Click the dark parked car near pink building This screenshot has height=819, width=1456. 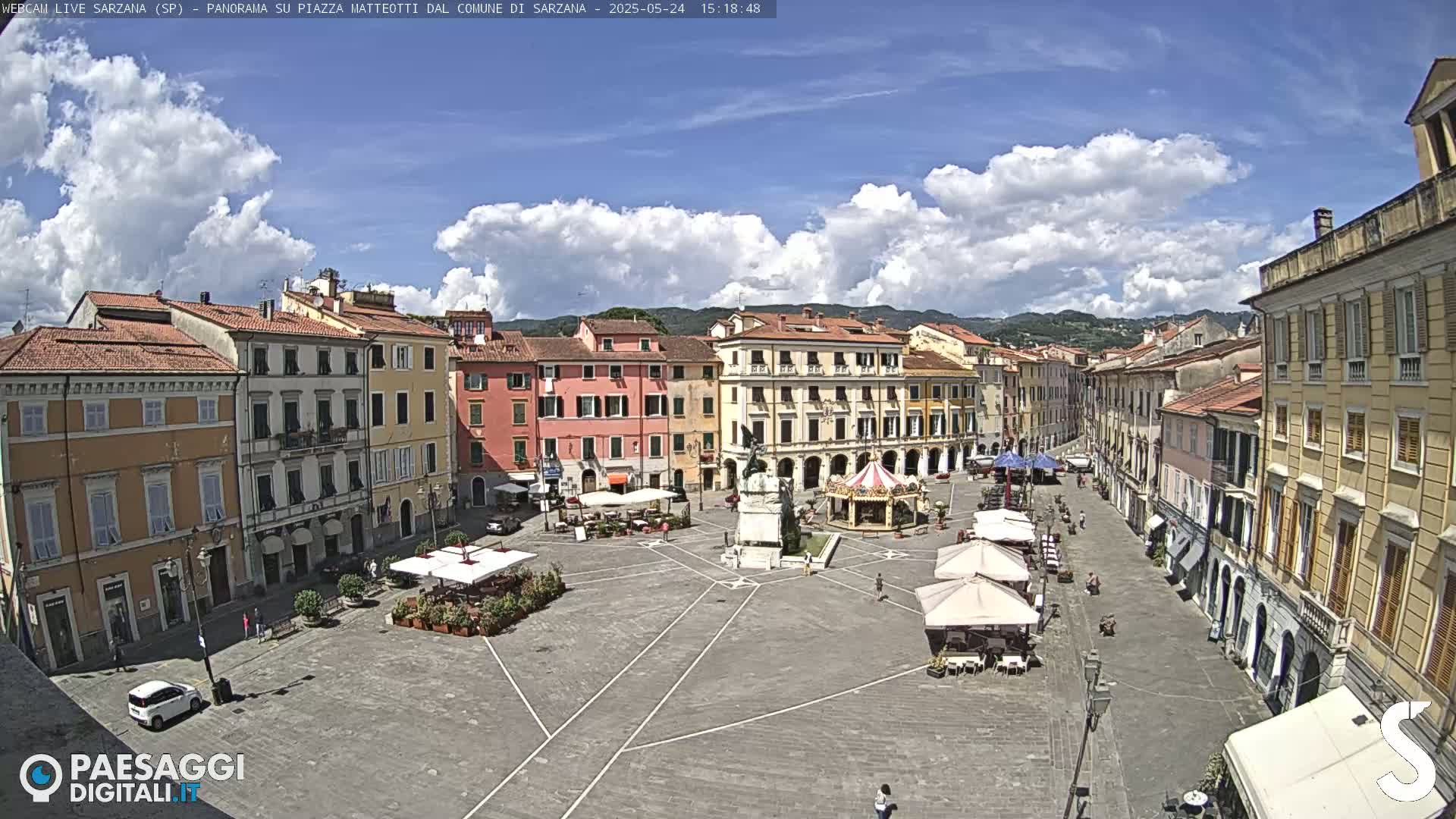click(x=503, y=524)
